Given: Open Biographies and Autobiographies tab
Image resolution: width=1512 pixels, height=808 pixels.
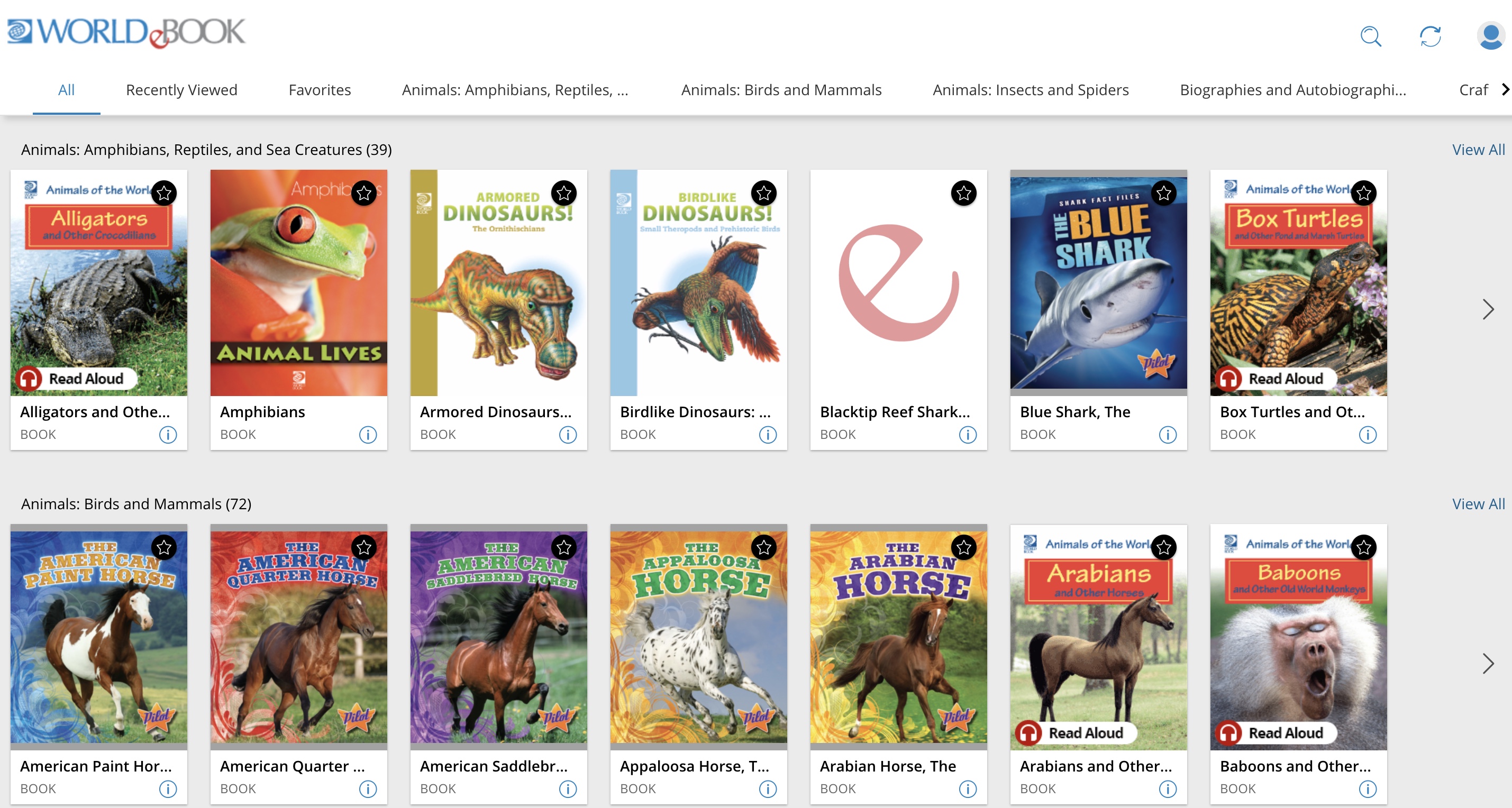Looking at the screenshot, I should pyautogui.click(x=1293, y=90).
